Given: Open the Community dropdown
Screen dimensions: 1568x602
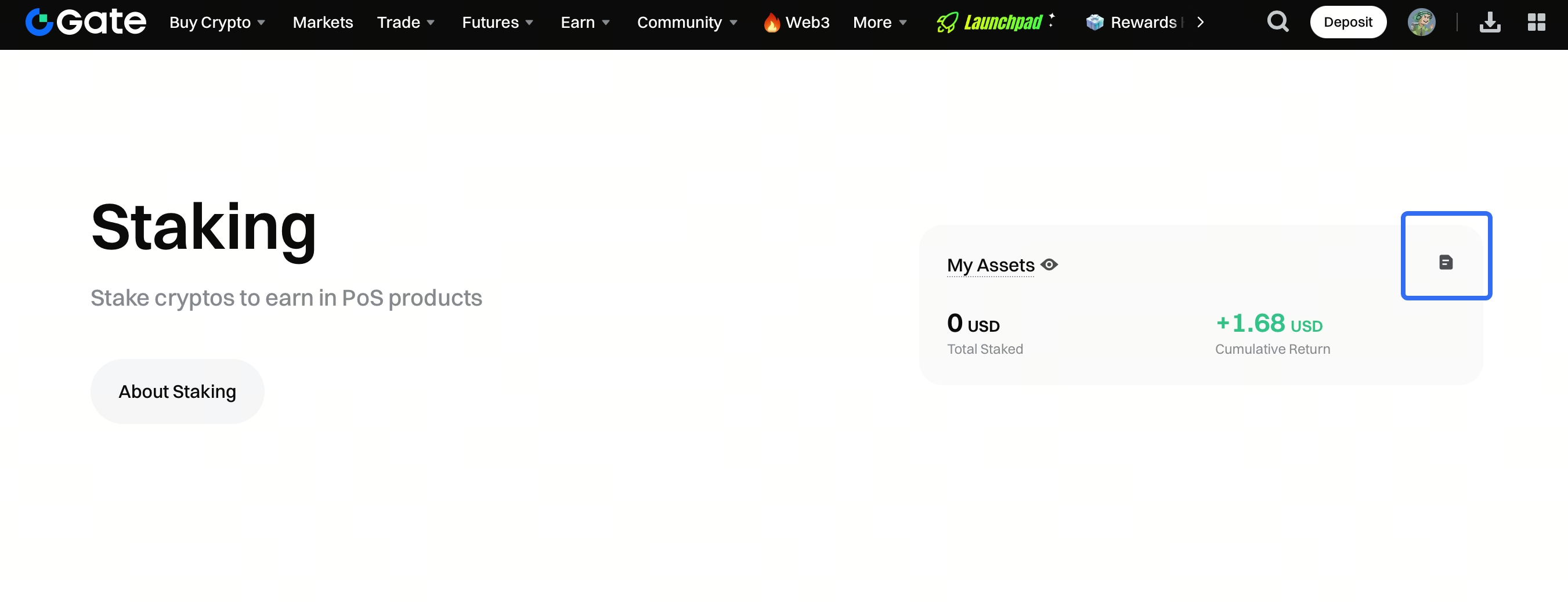Looking at the screenshot, I should [687, 23].
